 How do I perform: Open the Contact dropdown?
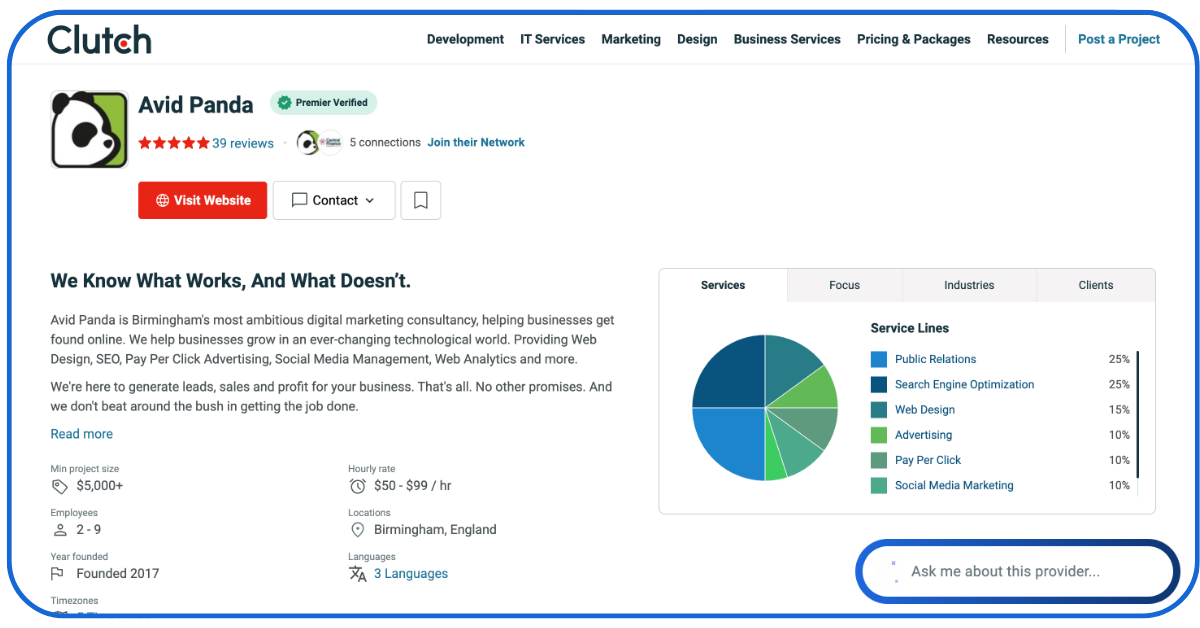coord(334,200)
